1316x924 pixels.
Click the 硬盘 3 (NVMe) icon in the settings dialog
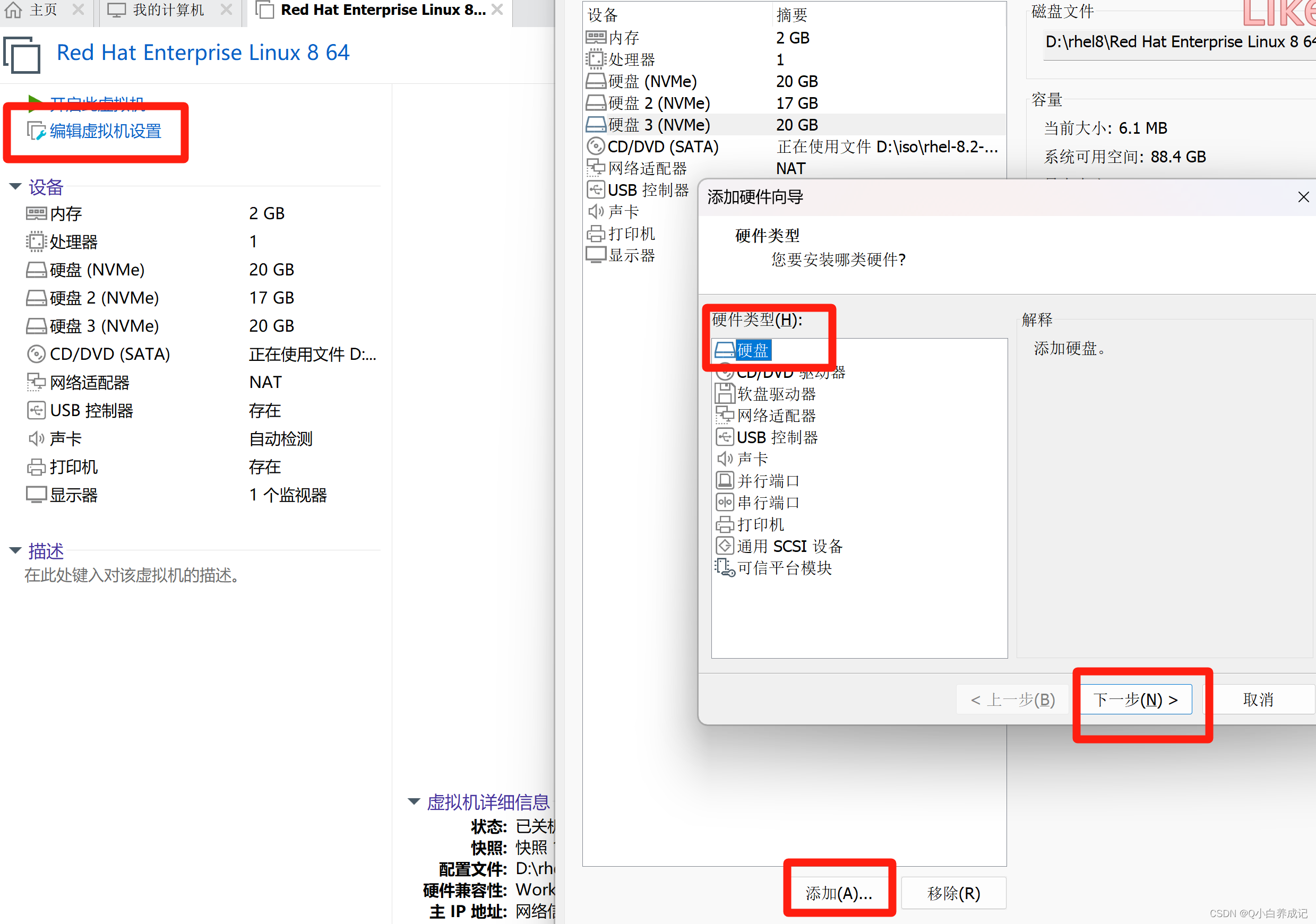pos(596,124)
